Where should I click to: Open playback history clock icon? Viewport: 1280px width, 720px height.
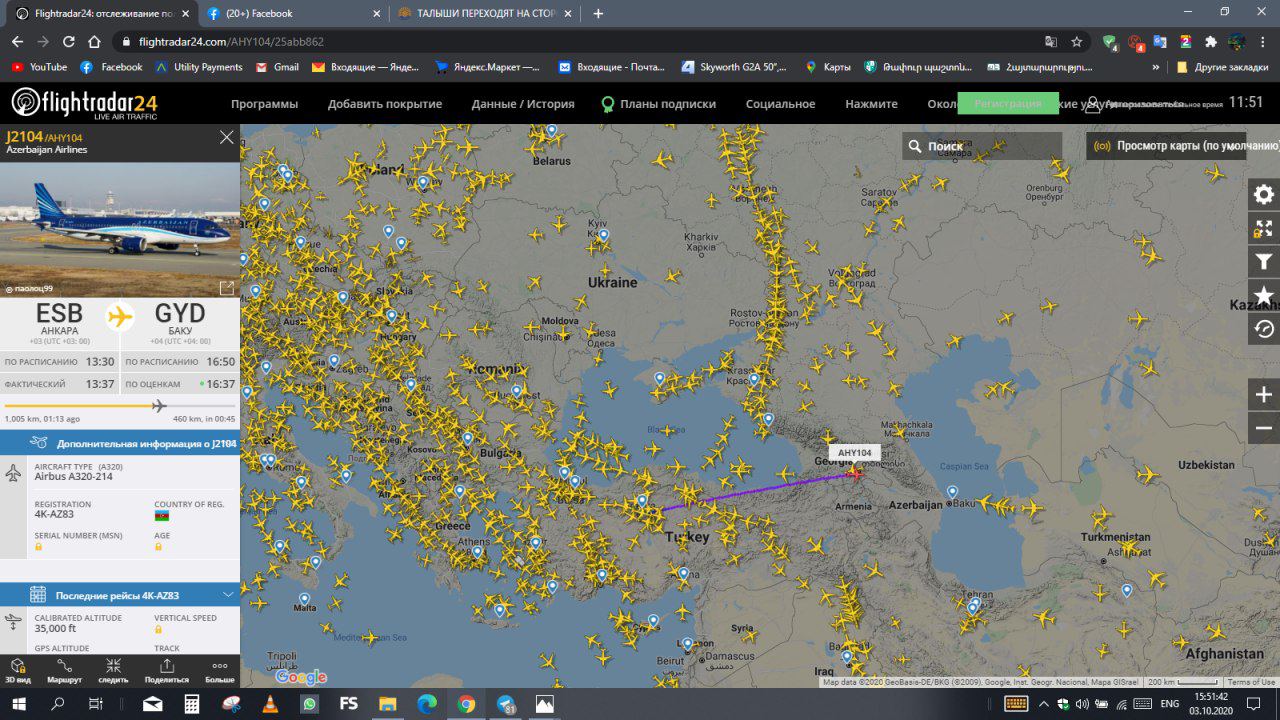tap(1264, 328)
